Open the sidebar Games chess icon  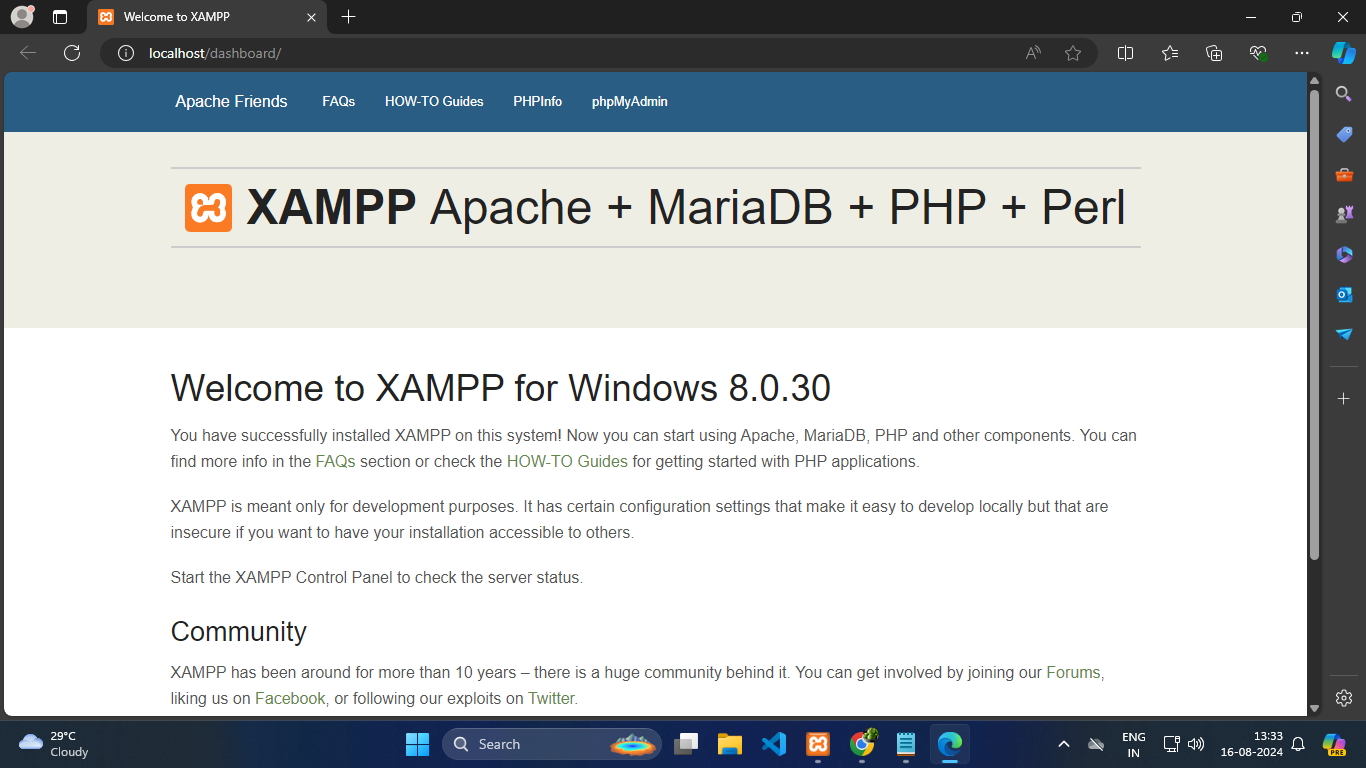[1344, 214]
